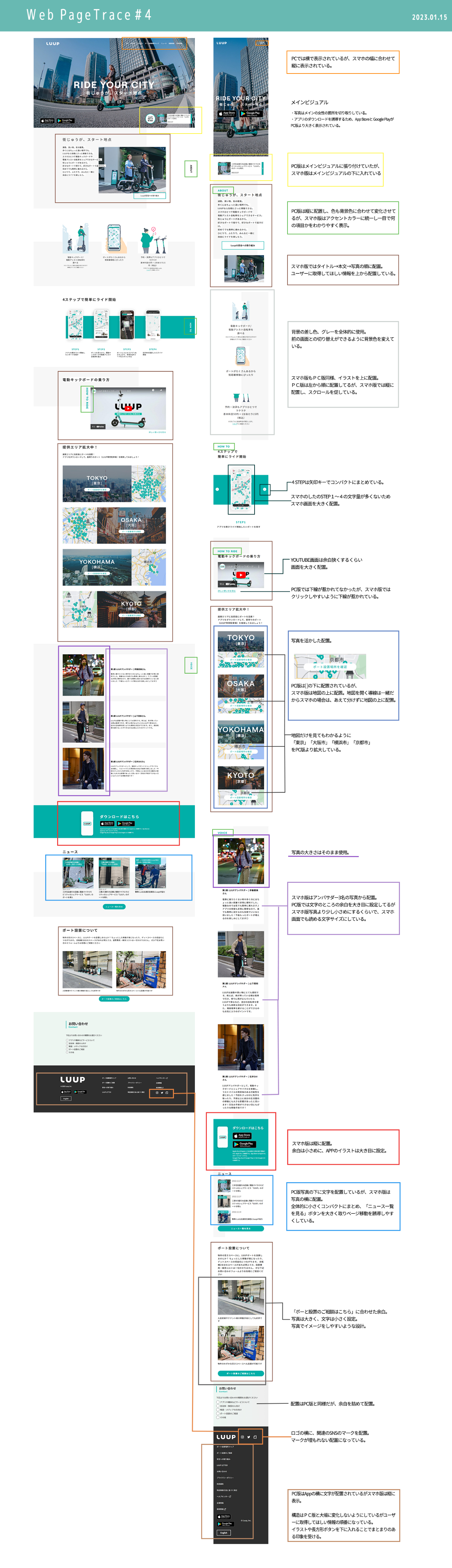Select アプリや機体などサービスついて radio in desktop contact form
Image resolution: width=452 pixels, height=1568 pixels.
[x=67, y=1040]
